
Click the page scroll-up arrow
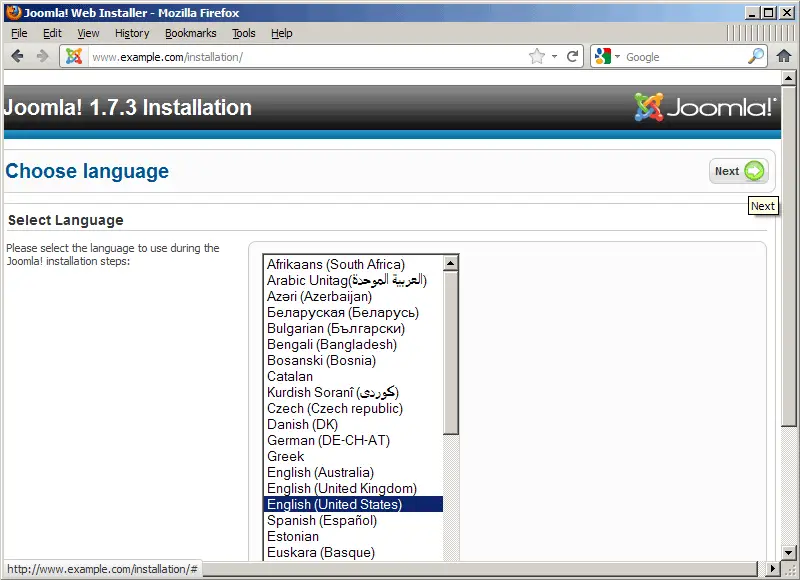click(788, 79)
